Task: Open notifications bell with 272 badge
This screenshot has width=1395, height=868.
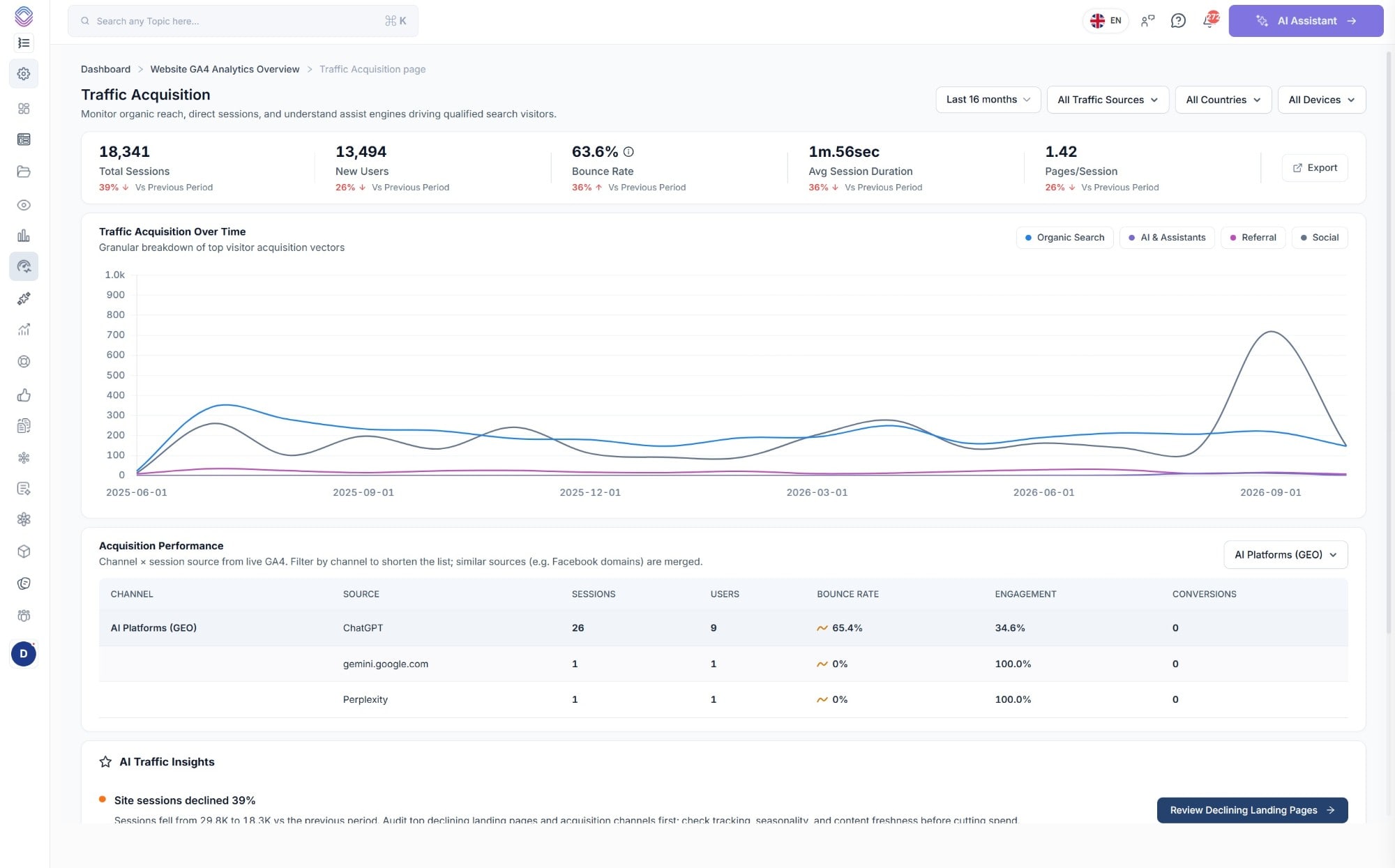Action: (1209, 20)
